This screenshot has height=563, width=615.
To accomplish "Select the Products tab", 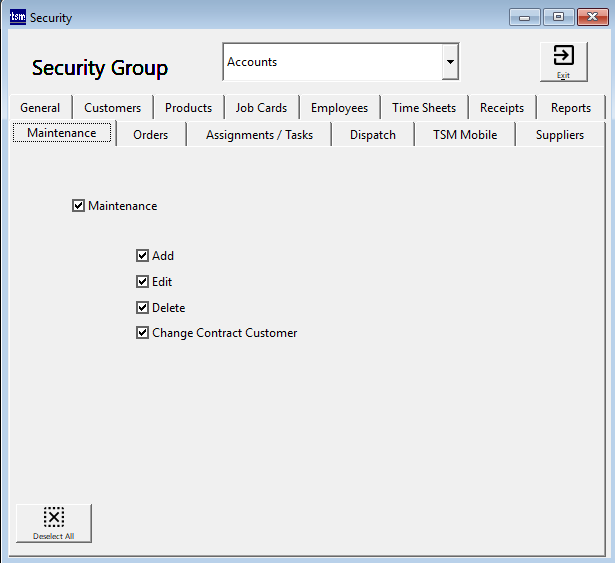I will coord(188,108).
